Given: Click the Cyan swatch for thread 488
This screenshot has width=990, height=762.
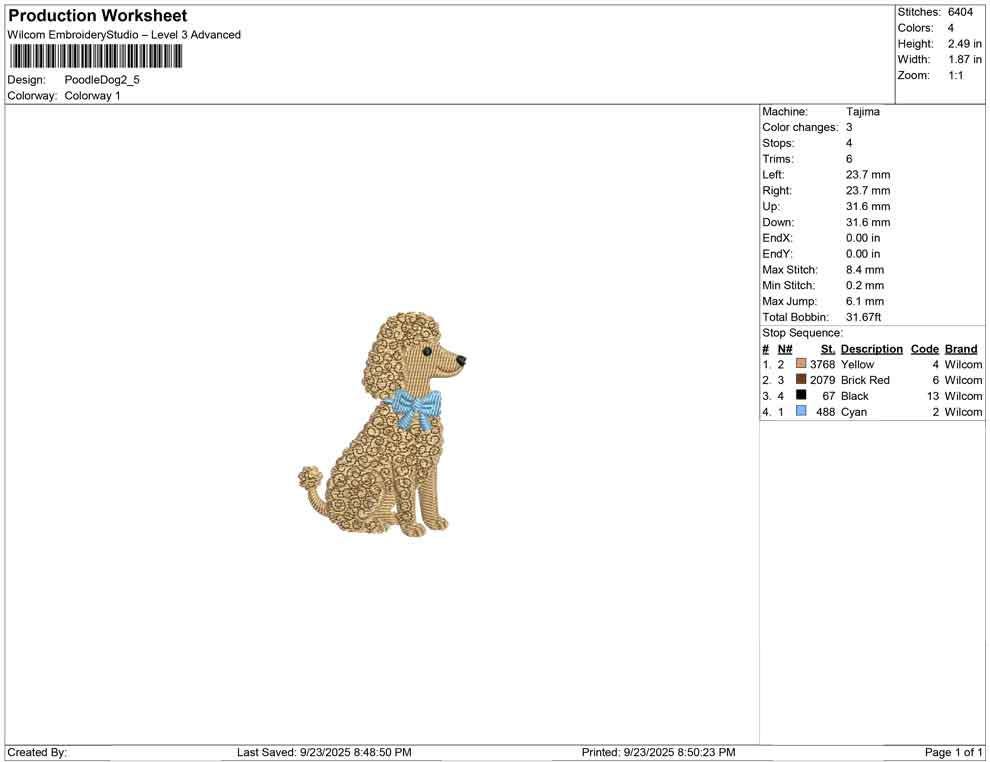Looking at the screenshot, I should [x=800, y=411].
